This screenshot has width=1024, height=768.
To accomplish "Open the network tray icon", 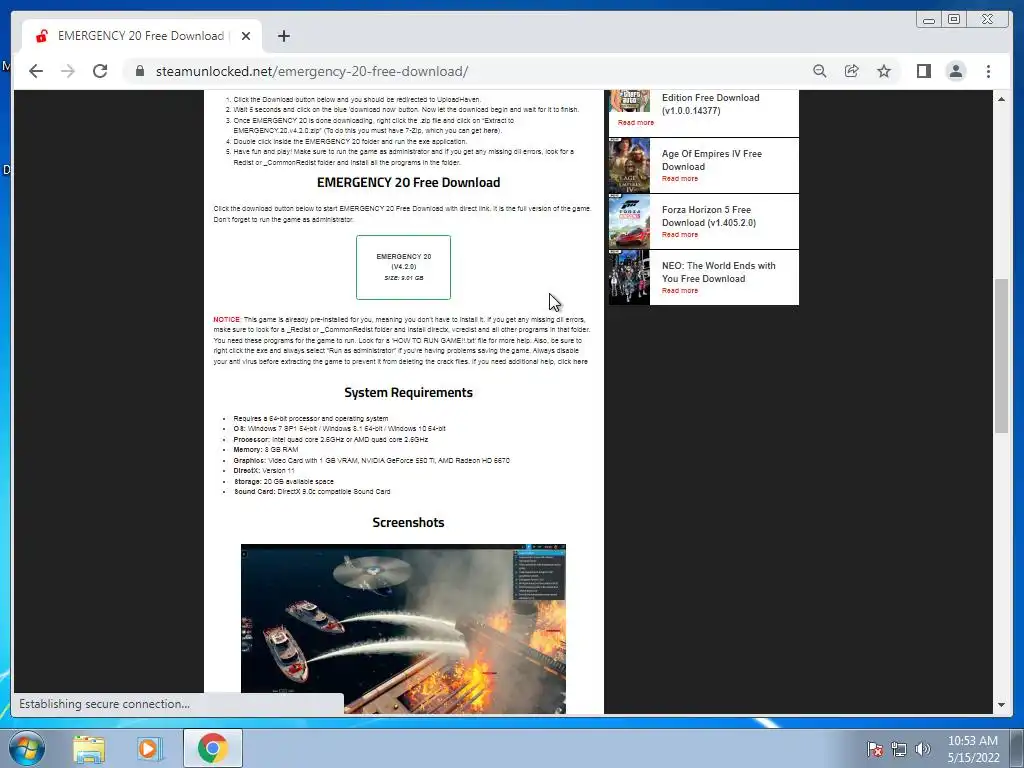I will tap(899, 749).
